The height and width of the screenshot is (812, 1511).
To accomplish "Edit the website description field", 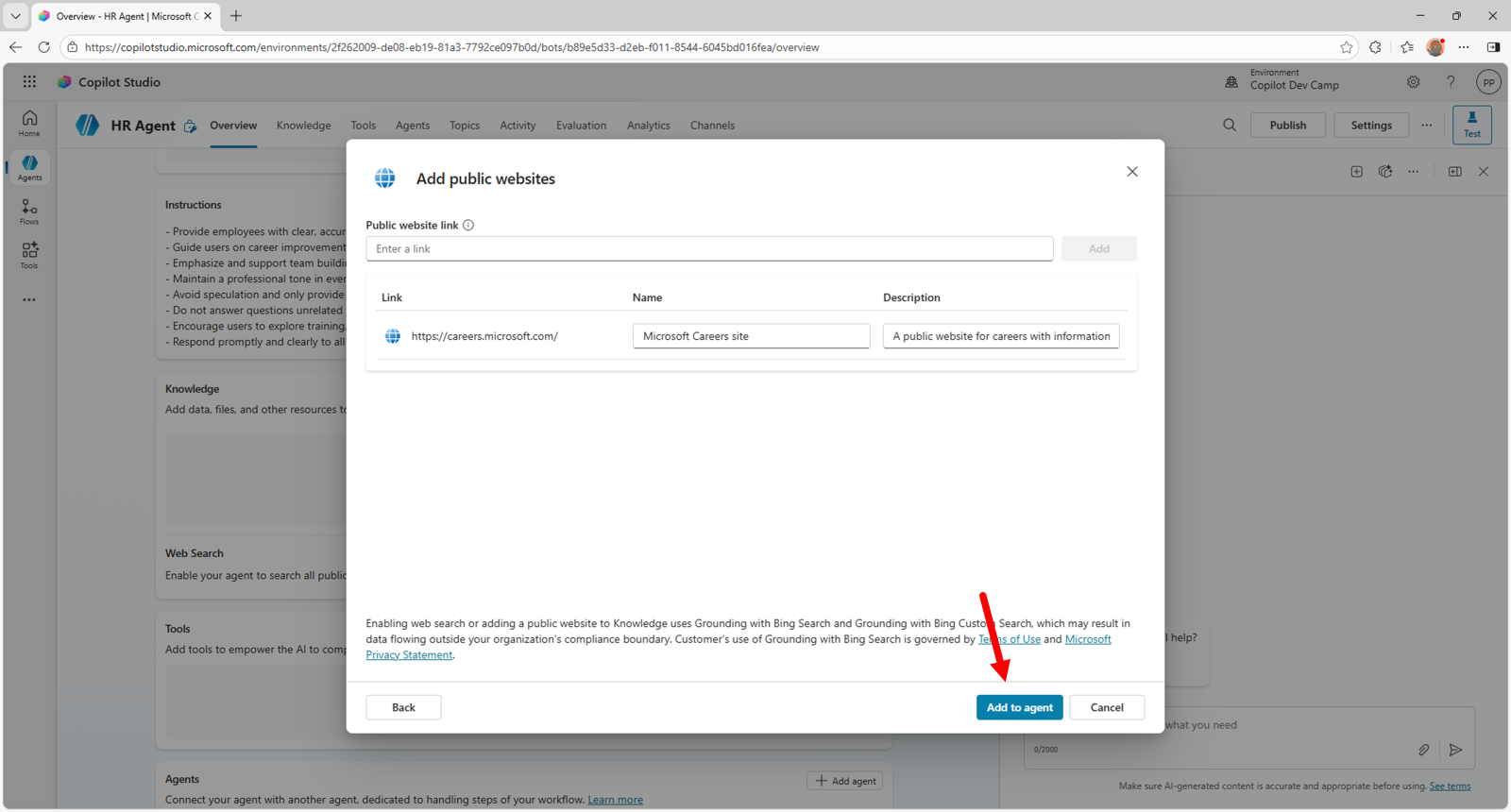I will (x=1001, y=336).
